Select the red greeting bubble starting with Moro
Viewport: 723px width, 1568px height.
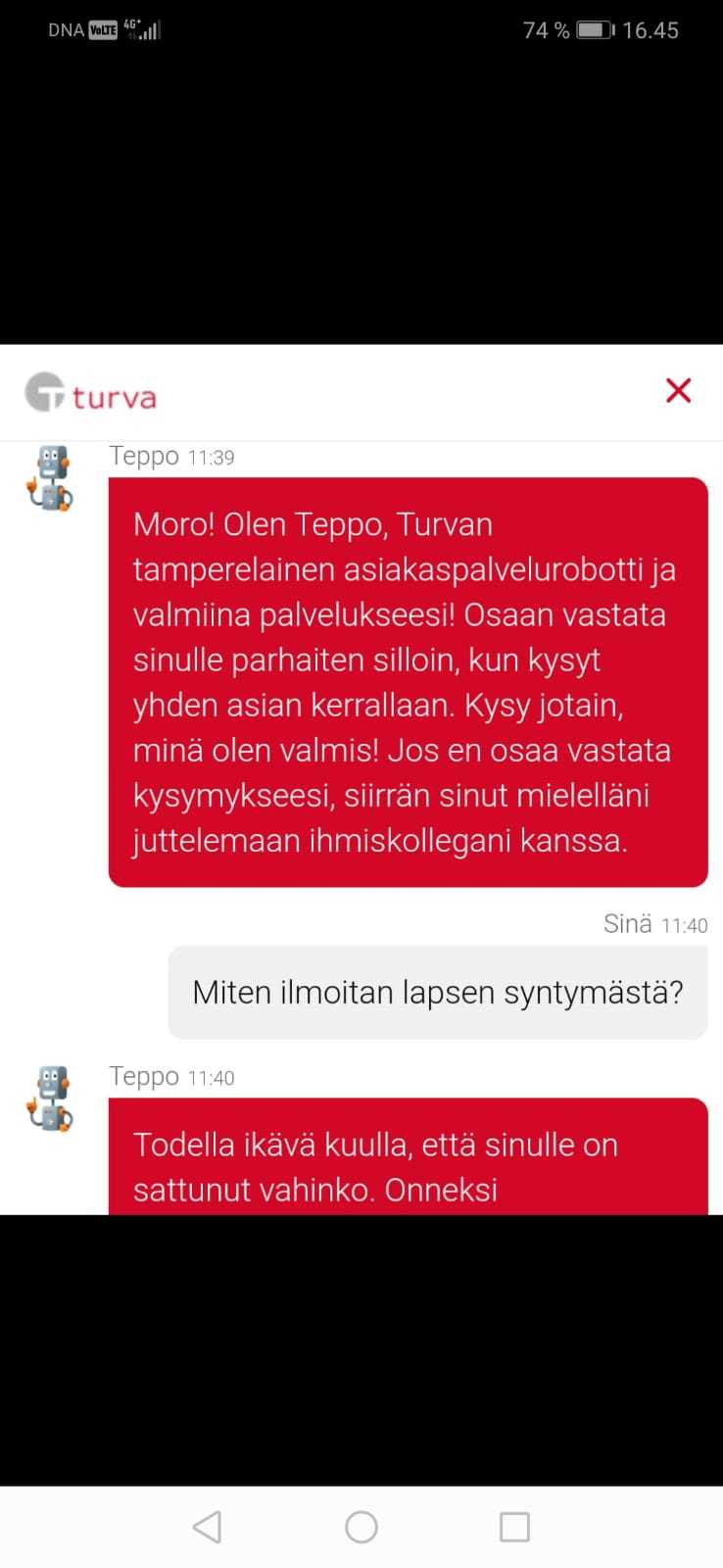(408, 682)
